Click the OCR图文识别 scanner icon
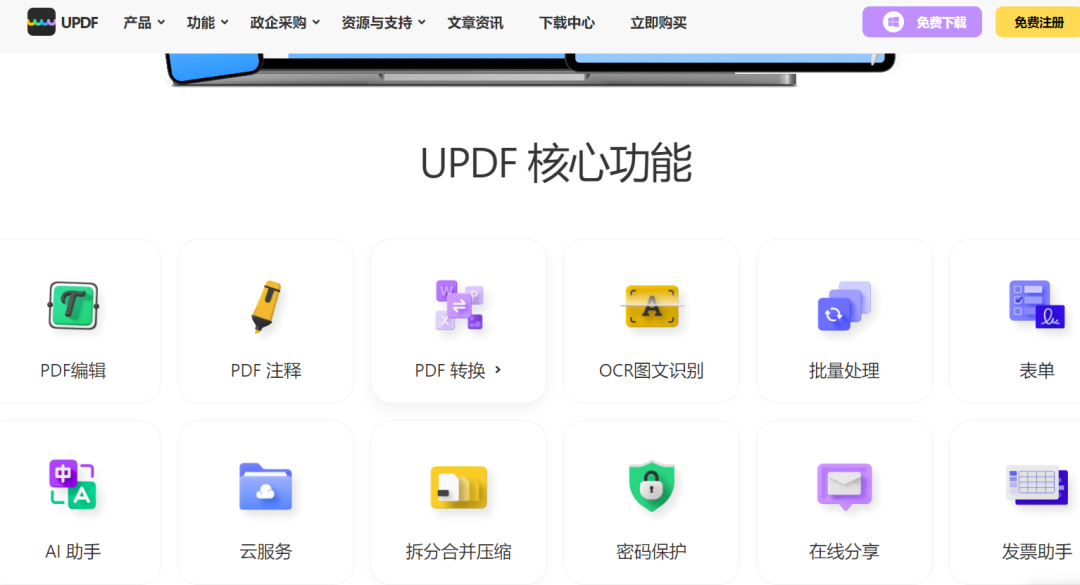 (x=652, y=306)
